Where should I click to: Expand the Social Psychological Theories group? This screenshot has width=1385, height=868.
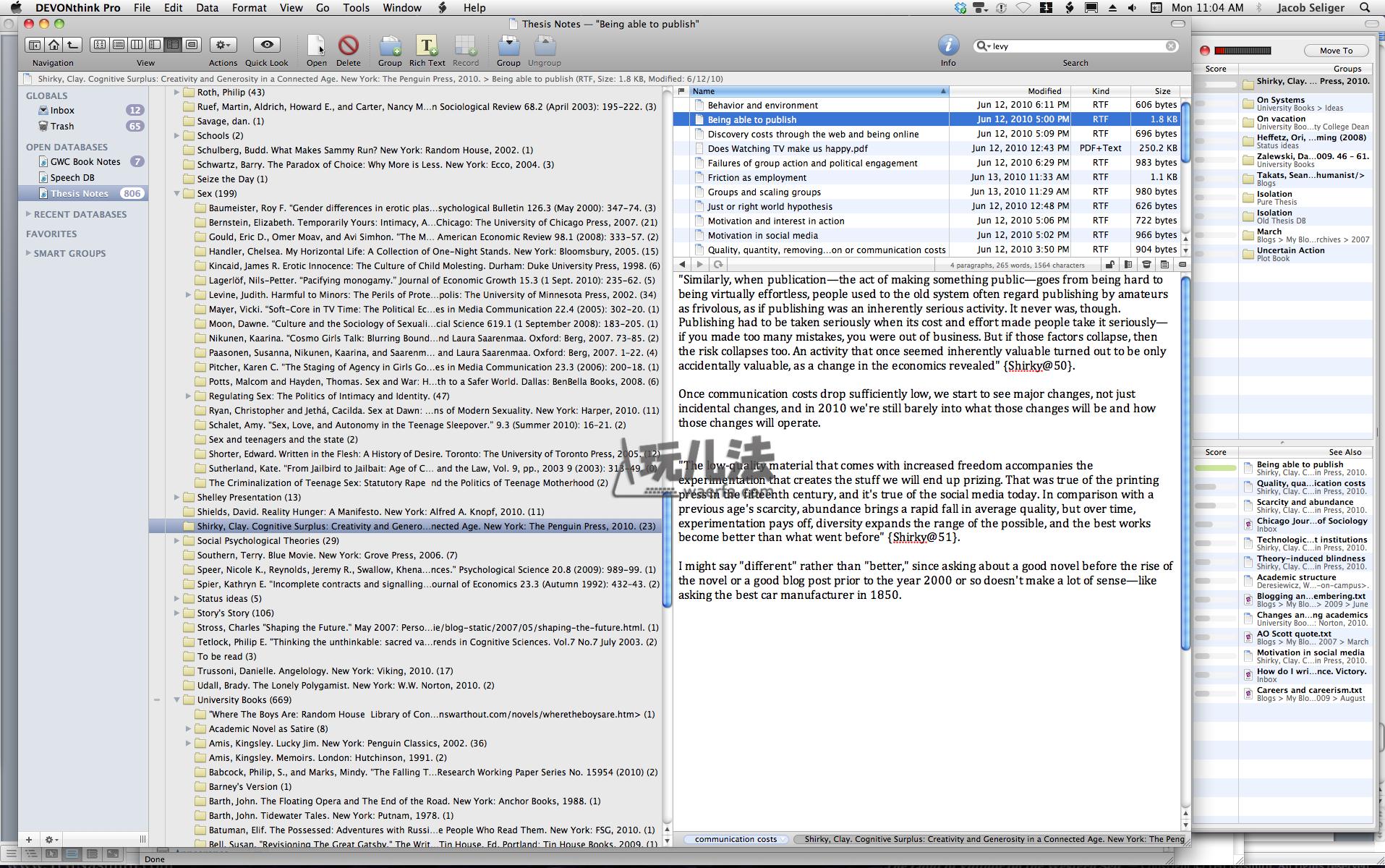tap(176, 540)
